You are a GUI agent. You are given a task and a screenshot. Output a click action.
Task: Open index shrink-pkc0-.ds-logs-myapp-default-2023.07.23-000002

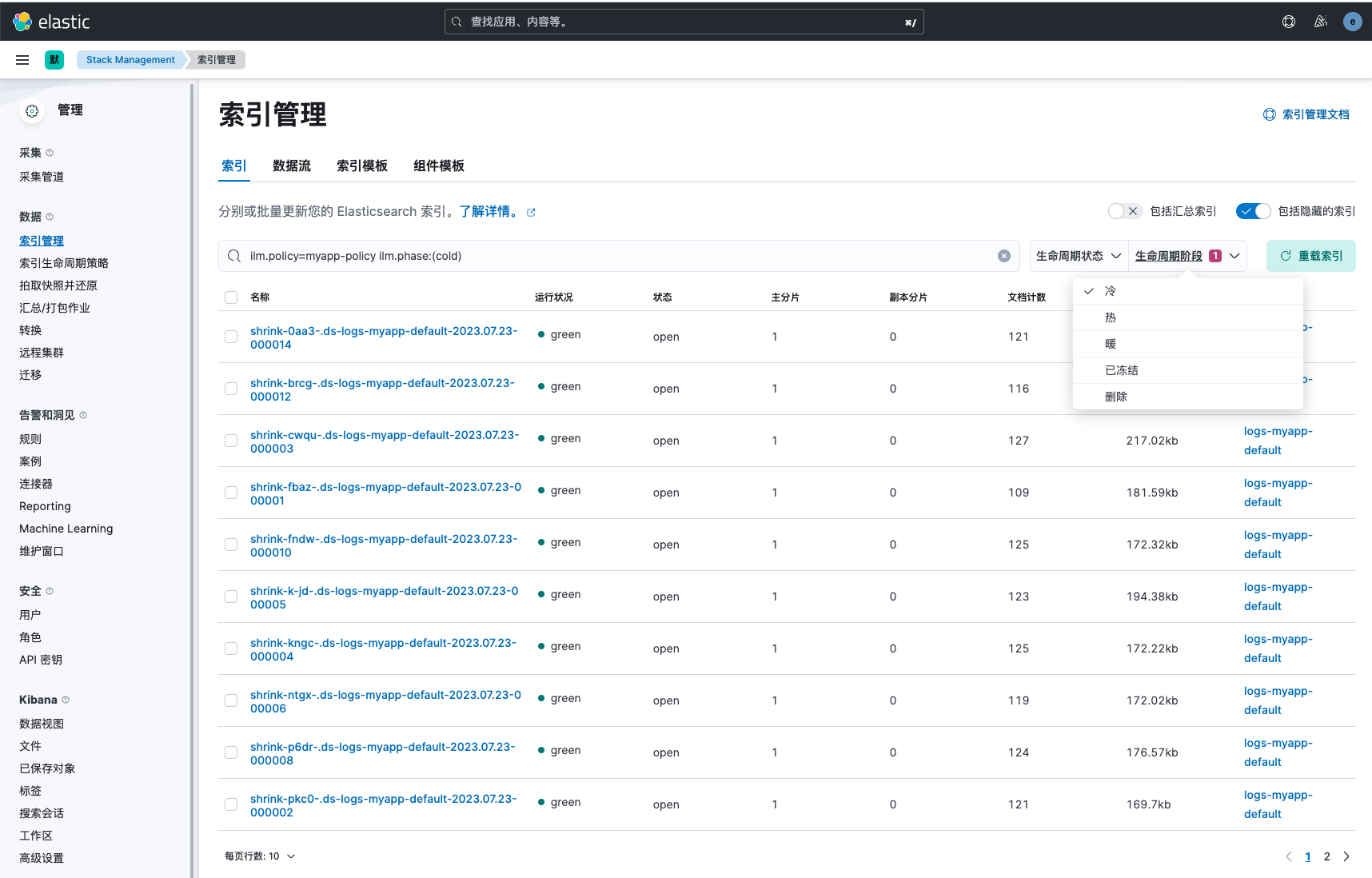[384, 806]
